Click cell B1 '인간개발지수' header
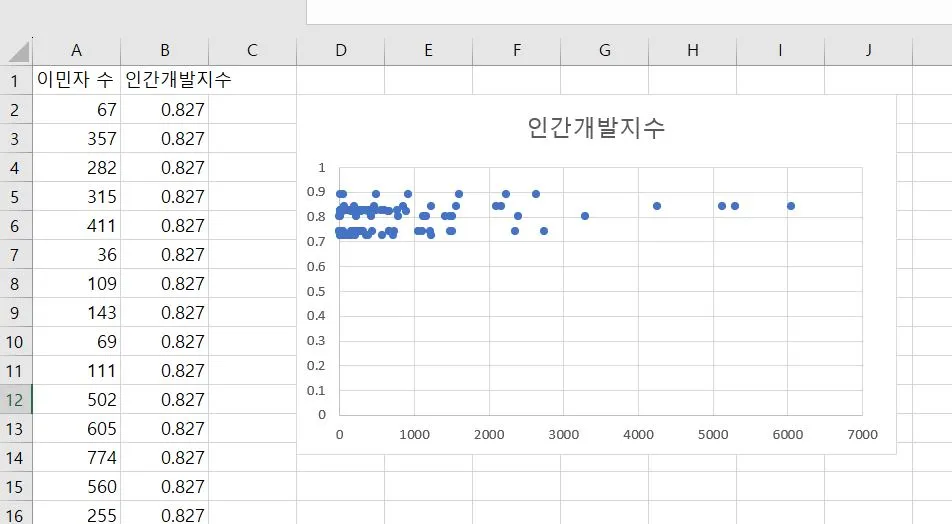The image size is (952, 524). pos(165,80)
